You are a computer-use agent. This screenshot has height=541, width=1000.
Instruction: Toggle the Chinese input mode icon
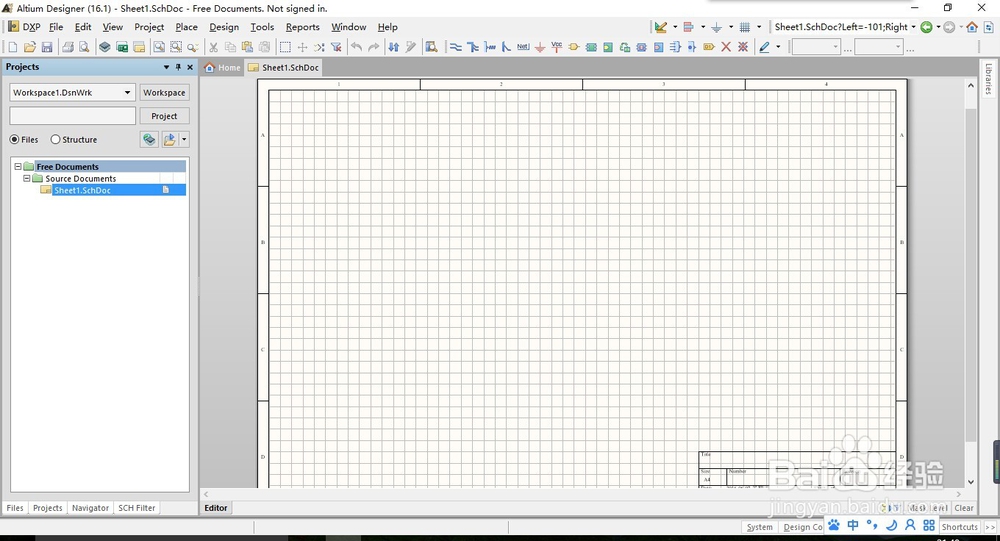[x=853, y=525]
